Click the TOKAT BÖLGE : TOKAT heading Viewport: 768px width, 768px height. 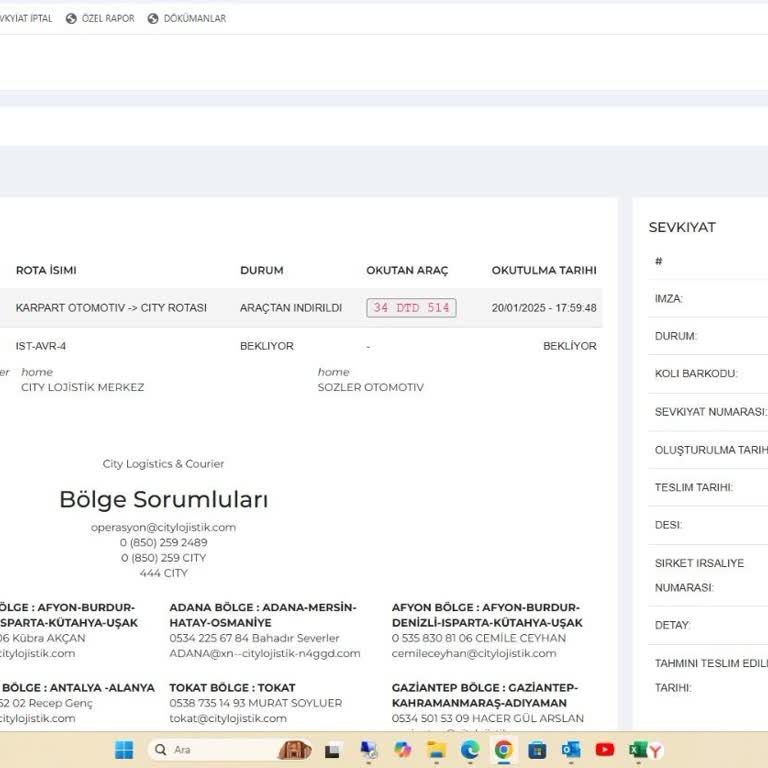232,688
